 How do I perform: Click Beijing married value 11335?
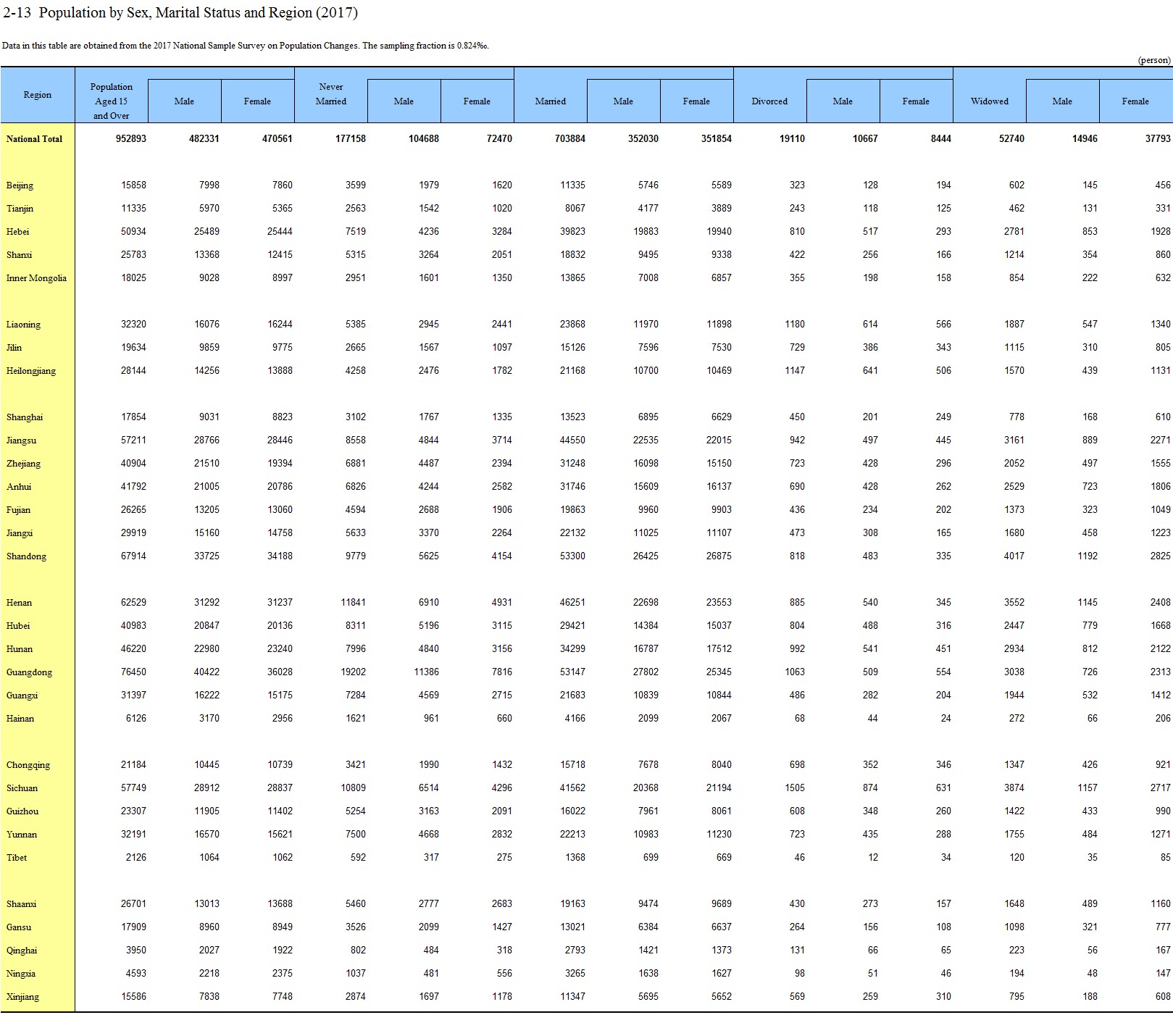tap(572, 185)
